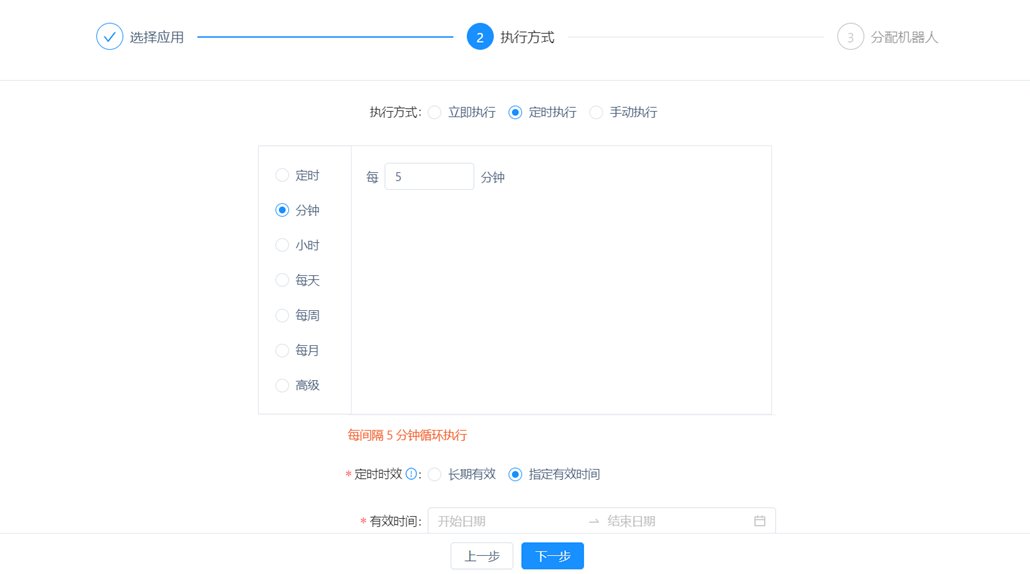Image resolution: width=1030 pixels, height=574 pixels.
Task: Click the 开始日期 start date field
Action: click(505, 521)
